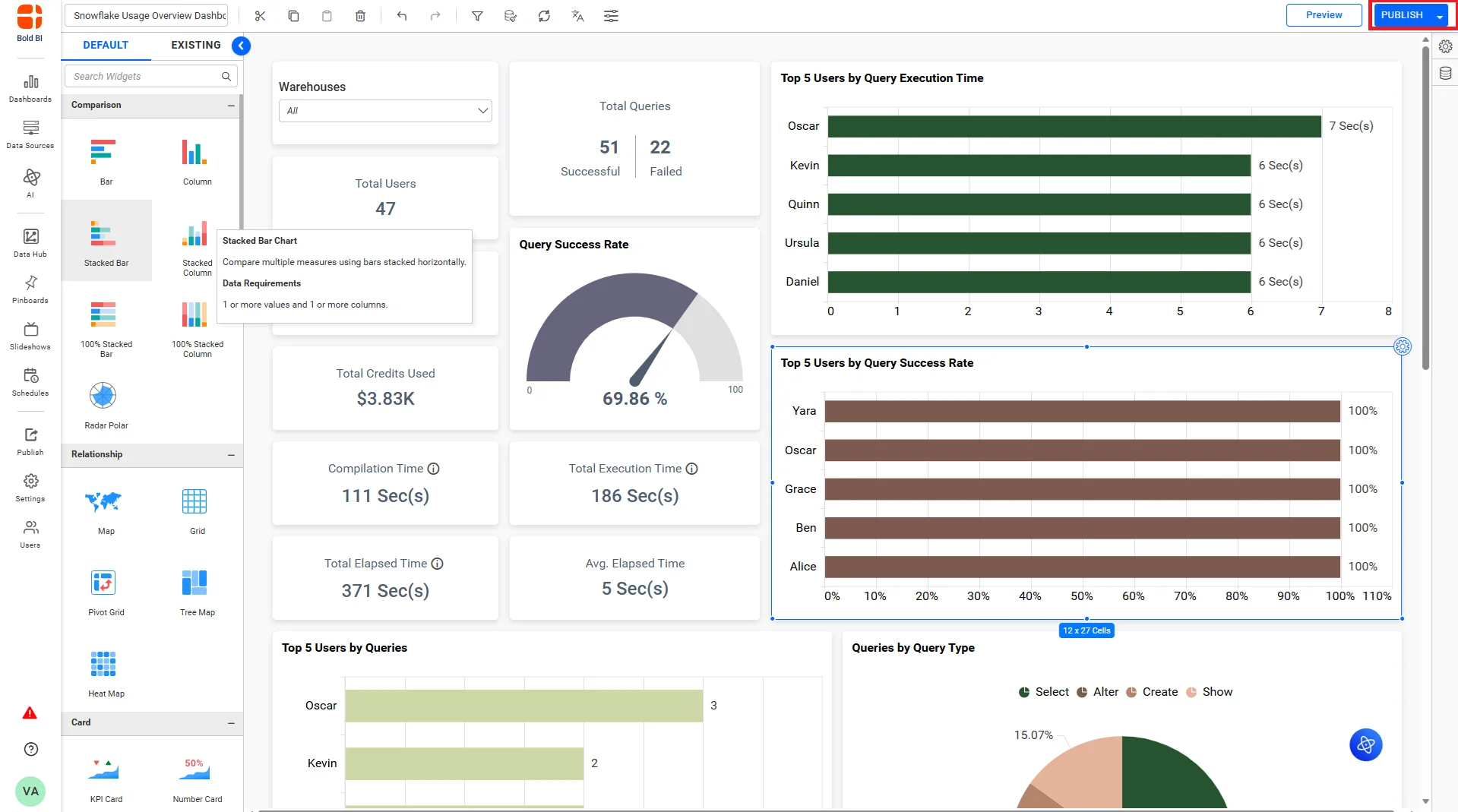
Task: Open Schedules in left sidebar
Action: [x=30, y=382]
